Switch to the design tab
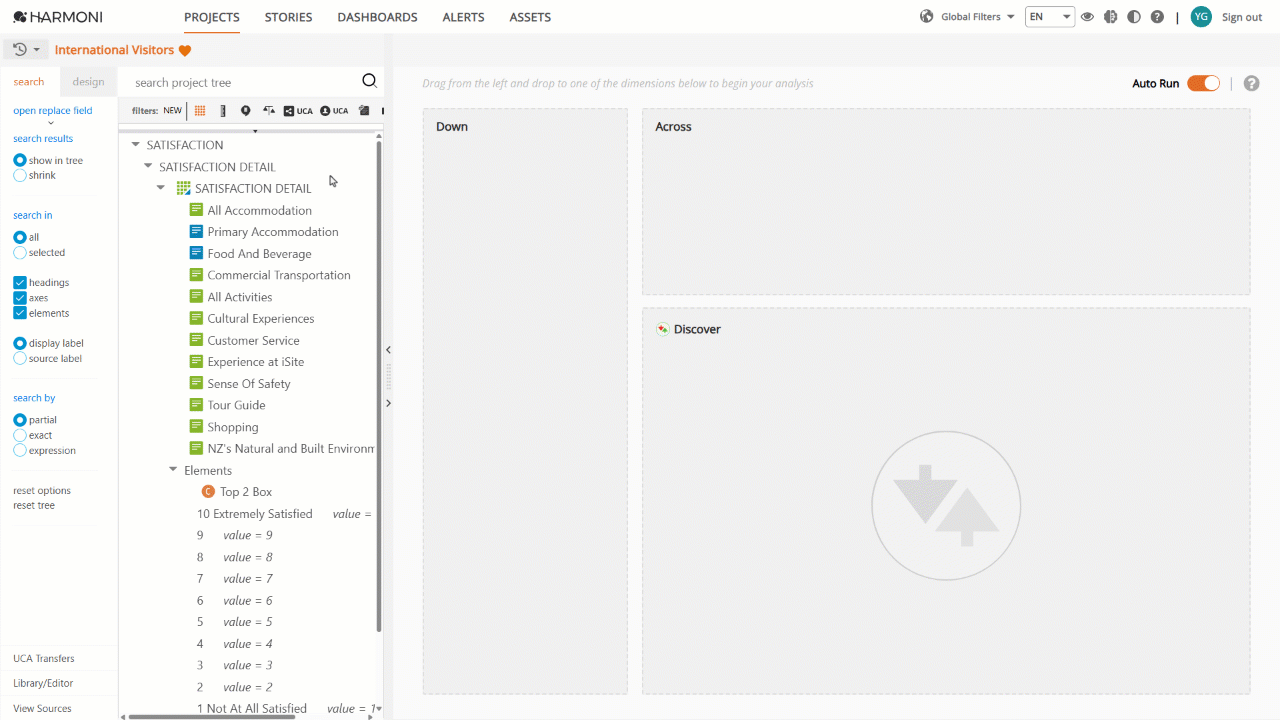The width and height of the screenshot is (1280, 720). tap(88, 82)
